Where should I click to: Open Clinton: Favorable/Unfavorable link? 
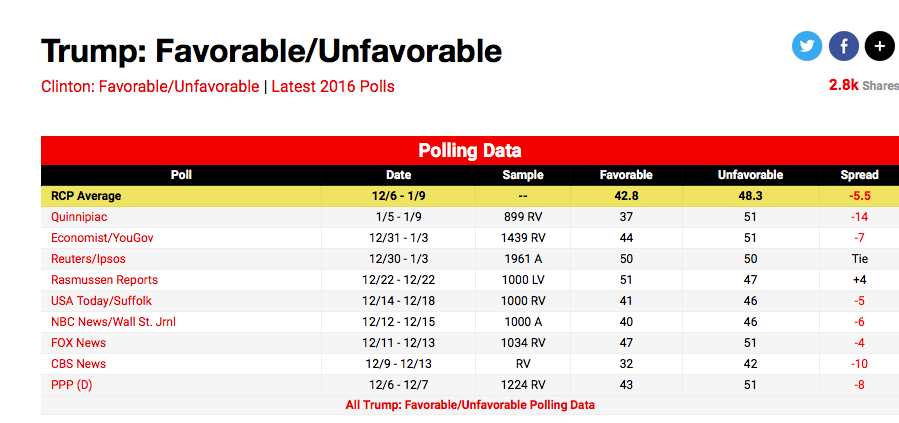click(150, 86)
